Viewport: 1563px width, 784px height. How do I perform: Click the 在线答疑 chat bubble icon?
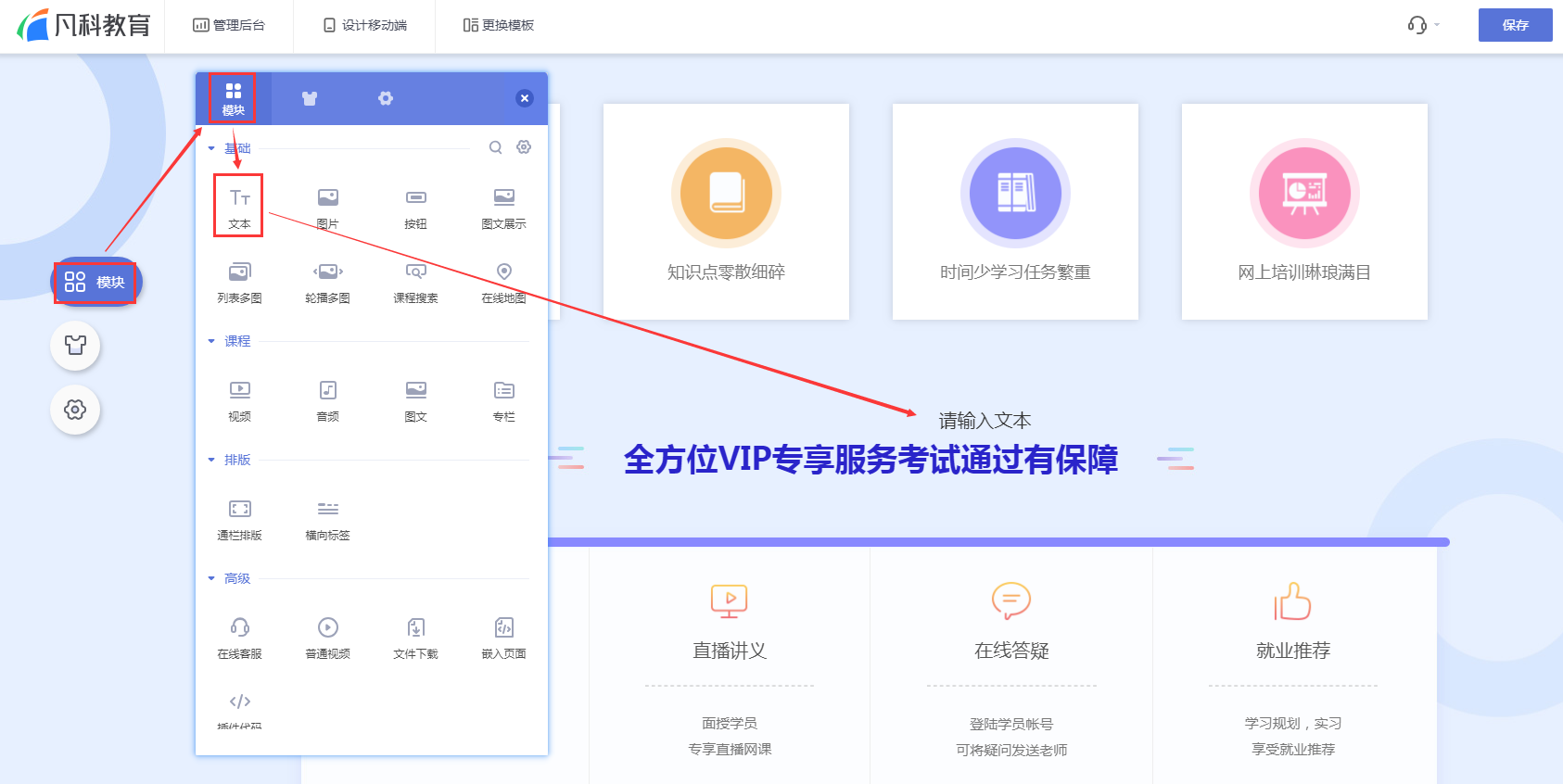pyautogui.click(x=1011, y=601)
